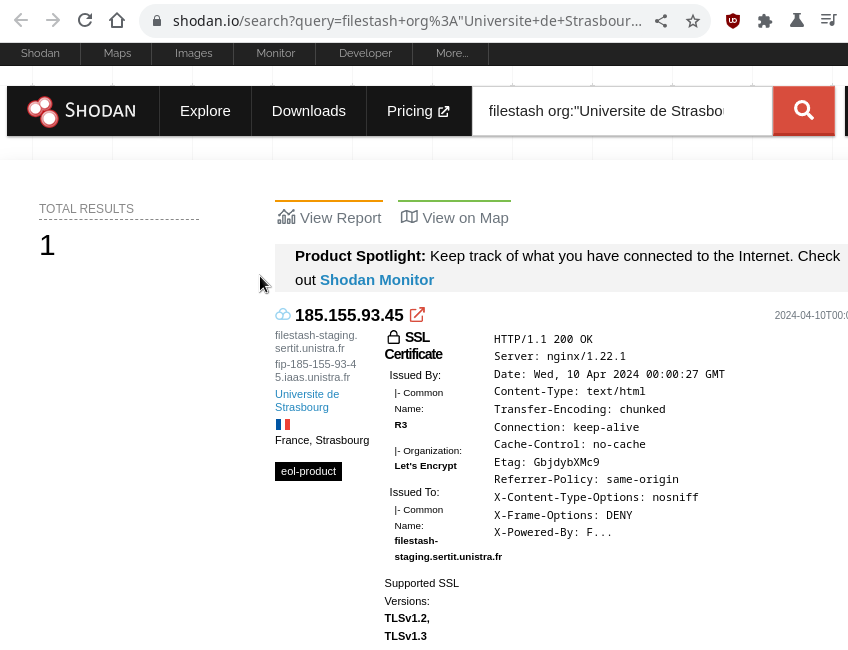
Task: Click Universite de Strasbourg organization link
Action: point(307,401)
